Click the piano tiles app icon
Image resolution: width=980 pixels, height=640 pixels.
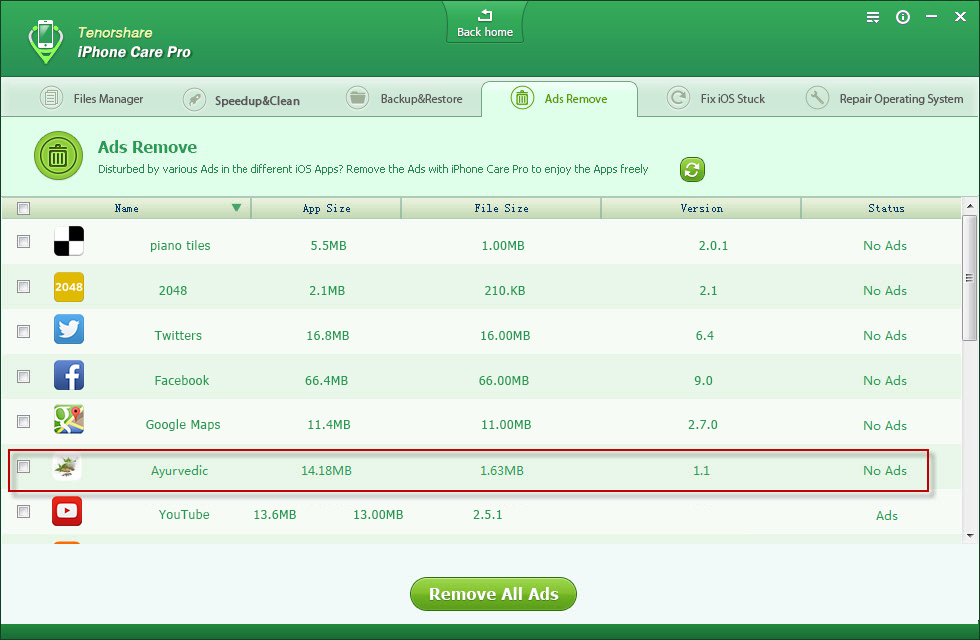tap(69, 241)
